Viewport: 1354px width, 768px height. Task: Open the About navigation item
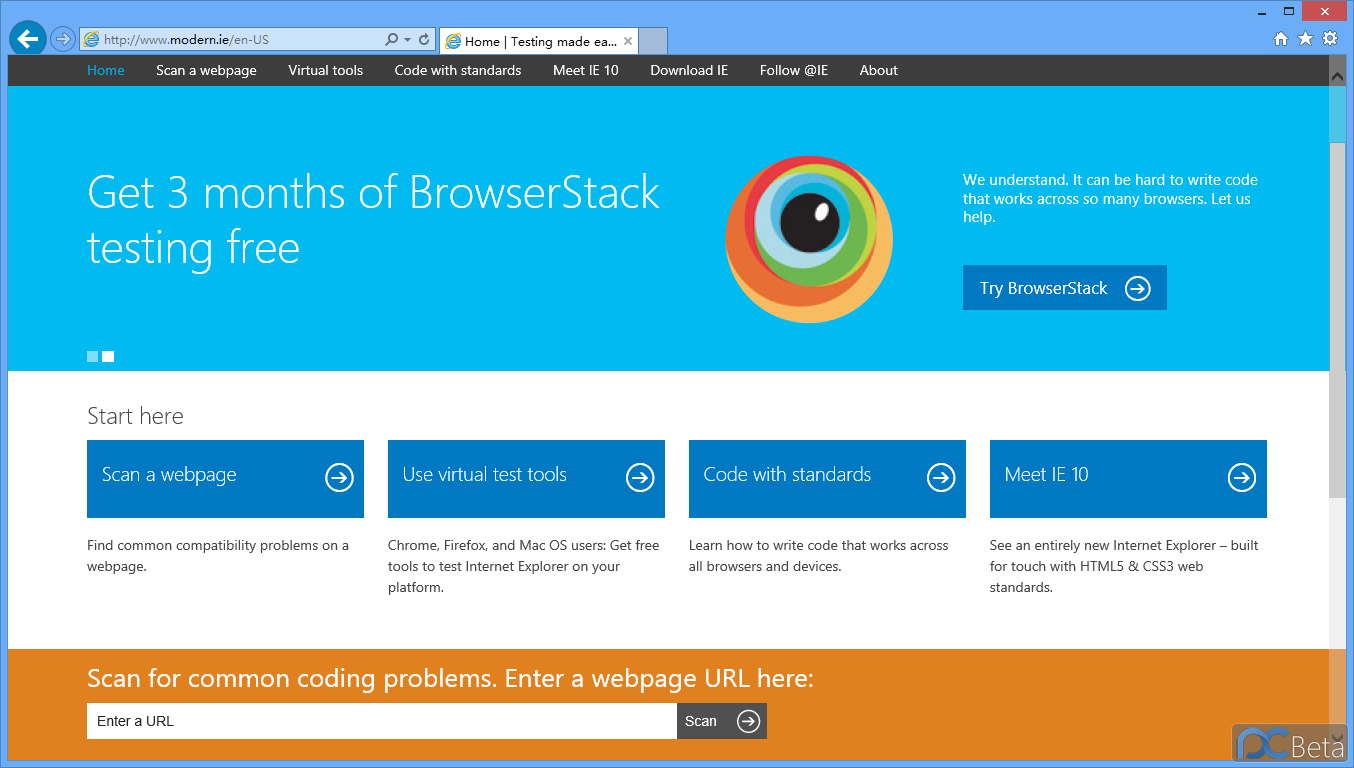(879, 70)
